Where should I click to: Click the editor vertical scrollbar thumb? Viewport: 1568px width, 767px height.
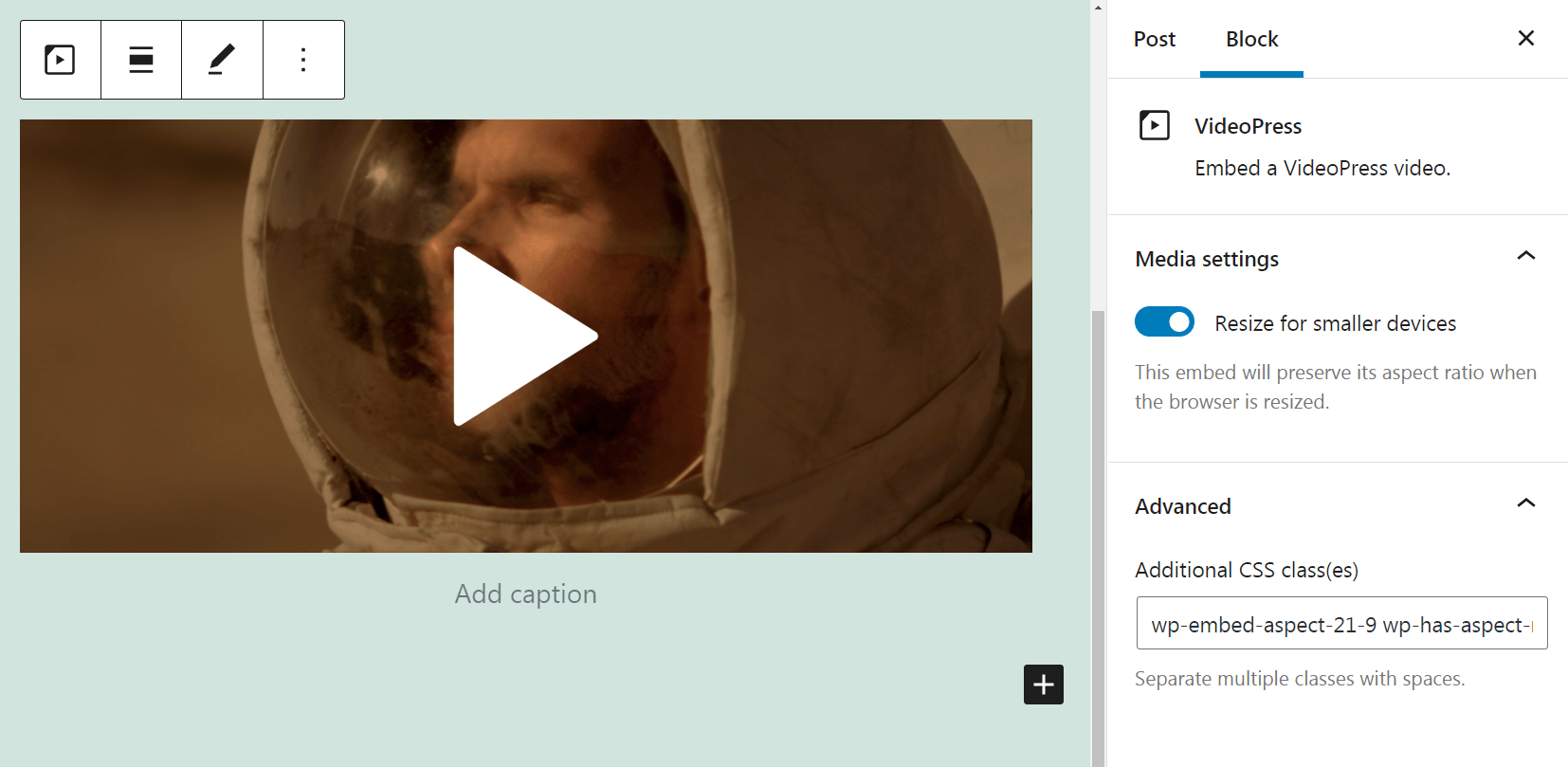pyautogui.click(x=1099, y=538)
